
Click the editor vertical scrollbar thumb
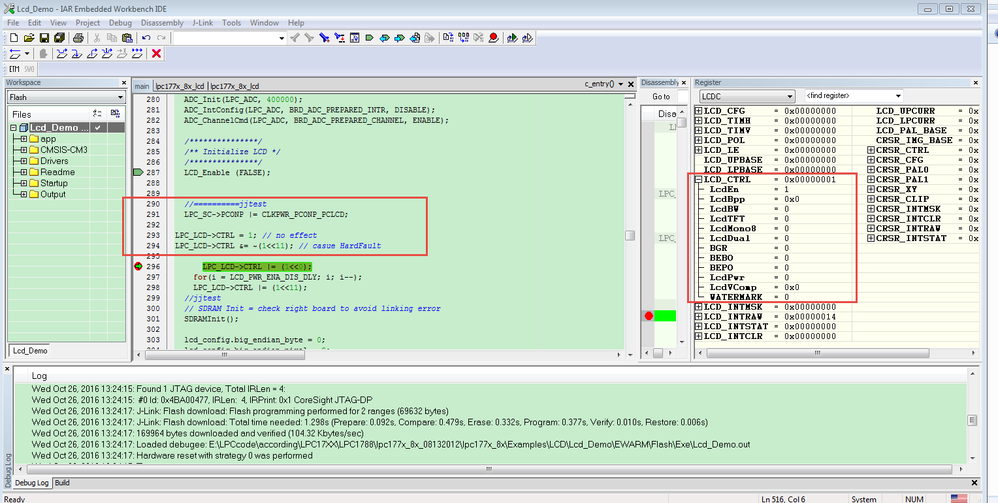(629, 236)
